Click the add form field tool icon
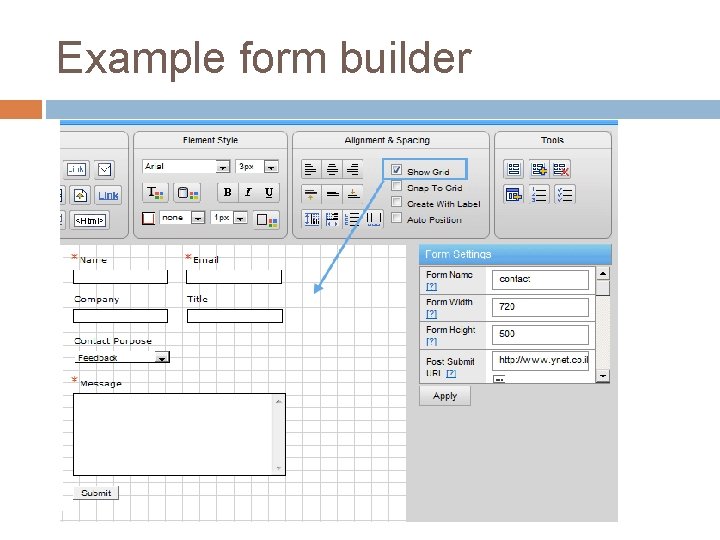This screenshot has height=540, width=720. click(x=539, y=169)
